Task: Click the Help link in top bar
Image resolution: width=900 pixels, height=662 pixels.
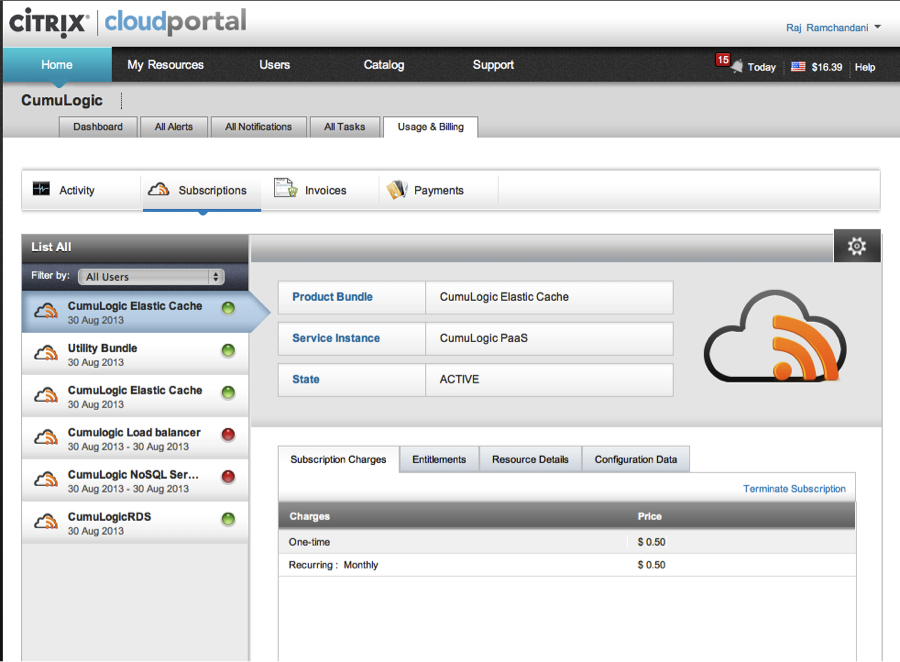Action: pyautogui.click(x=865, y=67)
